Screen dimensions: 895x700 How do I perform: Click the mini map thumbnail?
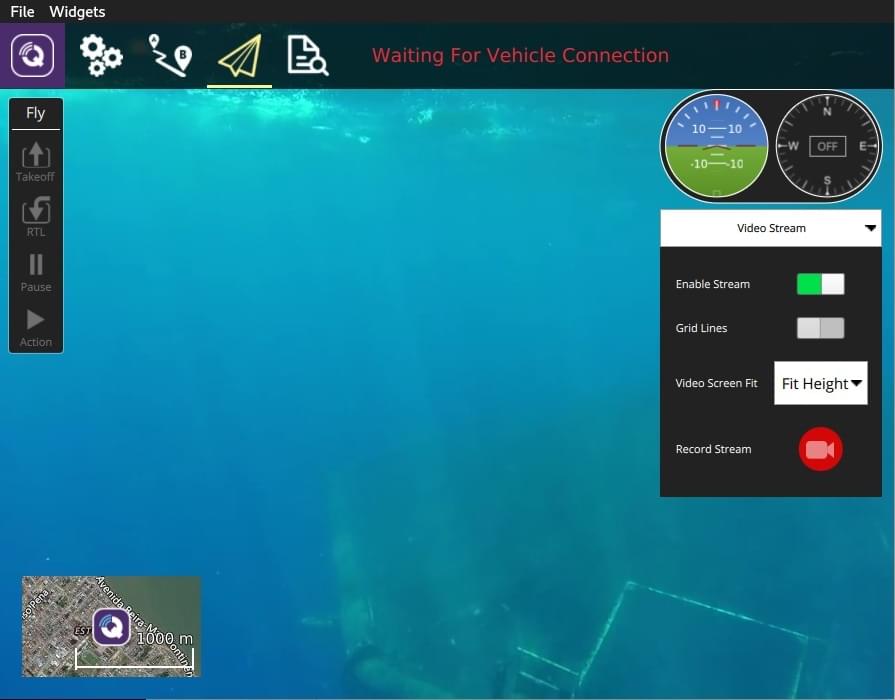pyautogui.click(x=111, y=626)
